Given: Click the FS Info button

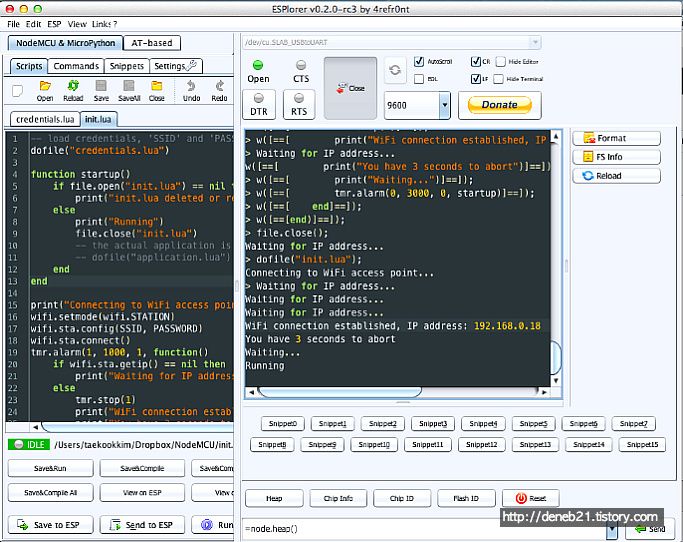Looking at the screenshot, I should [x=616, y=157].
